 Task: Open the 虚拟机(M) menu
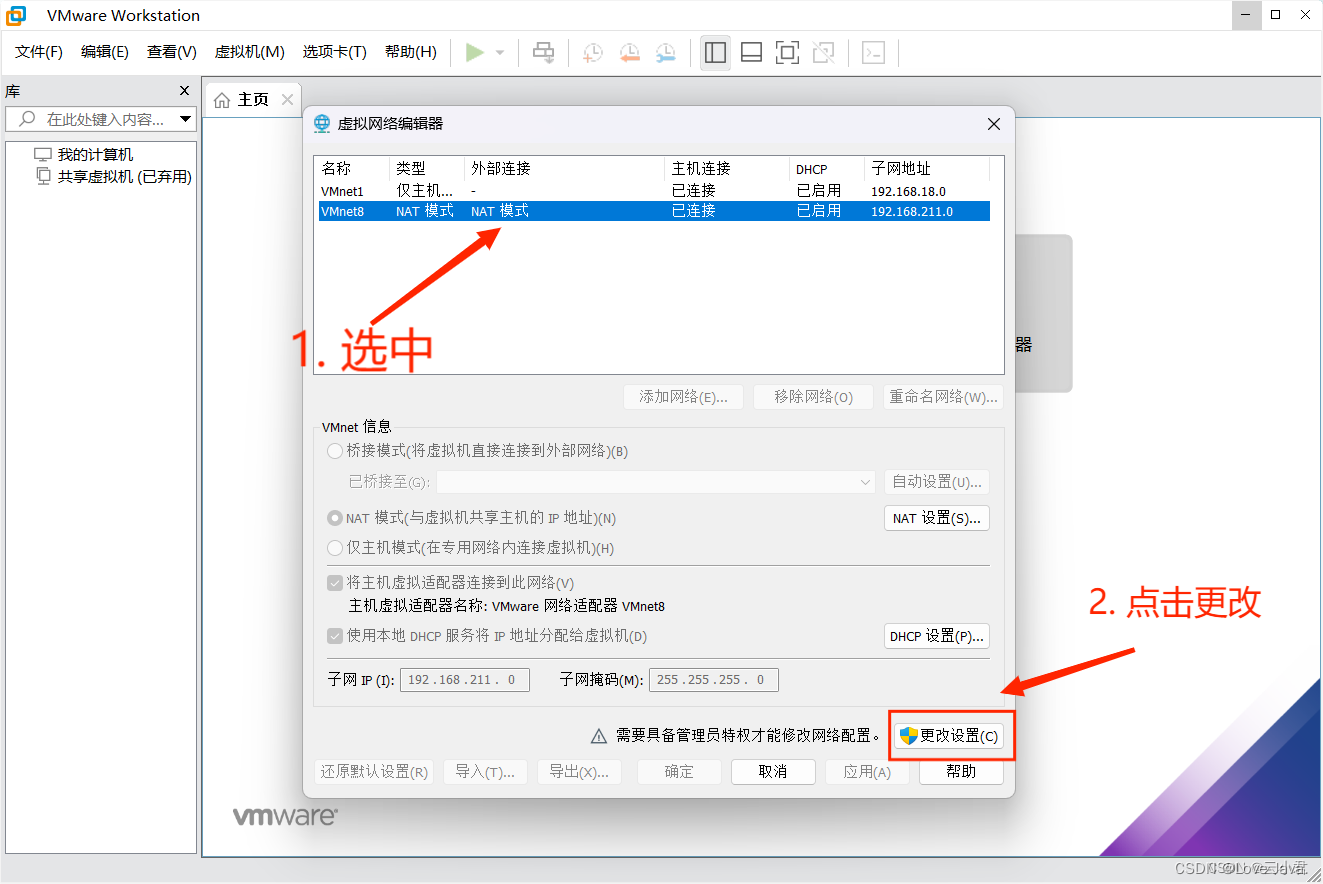[x=250, y=52]
